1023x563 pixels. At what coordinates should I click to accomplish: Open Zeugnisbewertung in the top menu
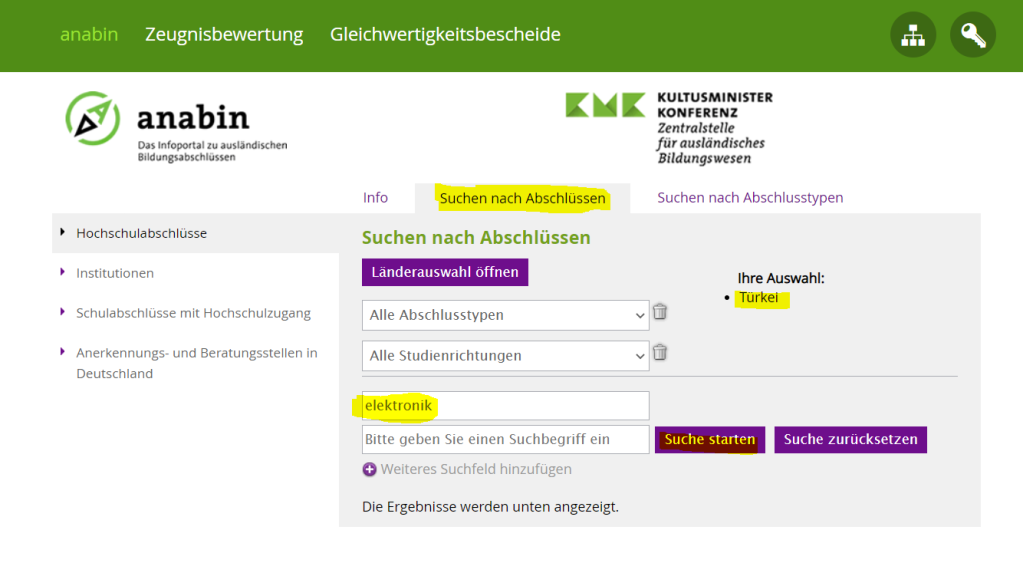pos(224,35)
